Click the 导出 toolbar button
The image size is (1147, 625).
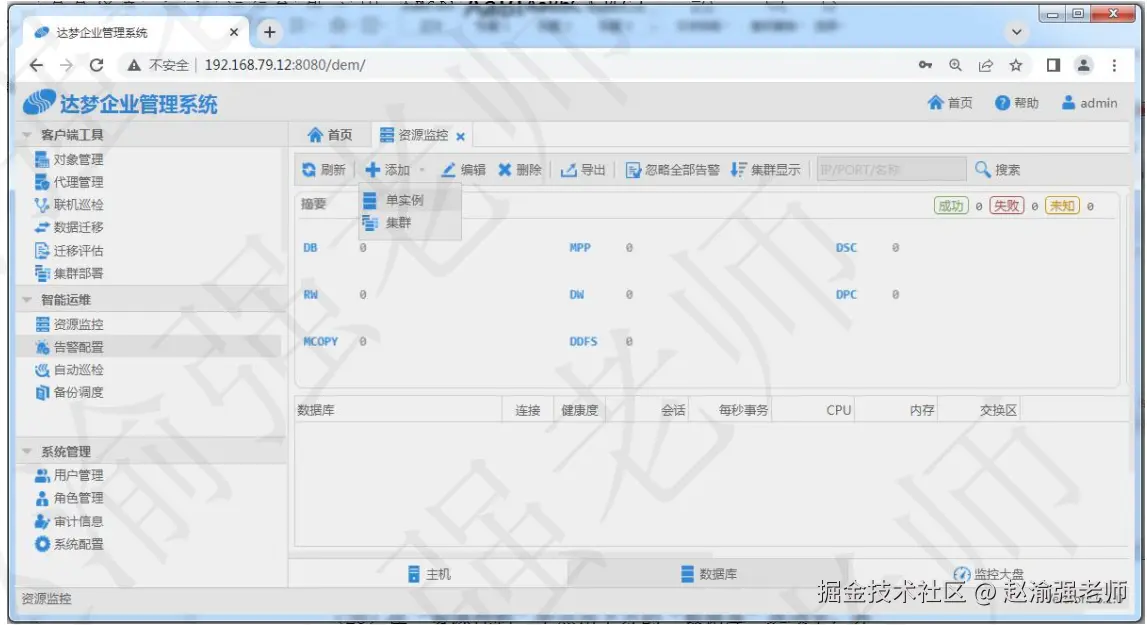pyautogui.click(x=583, y=170)
